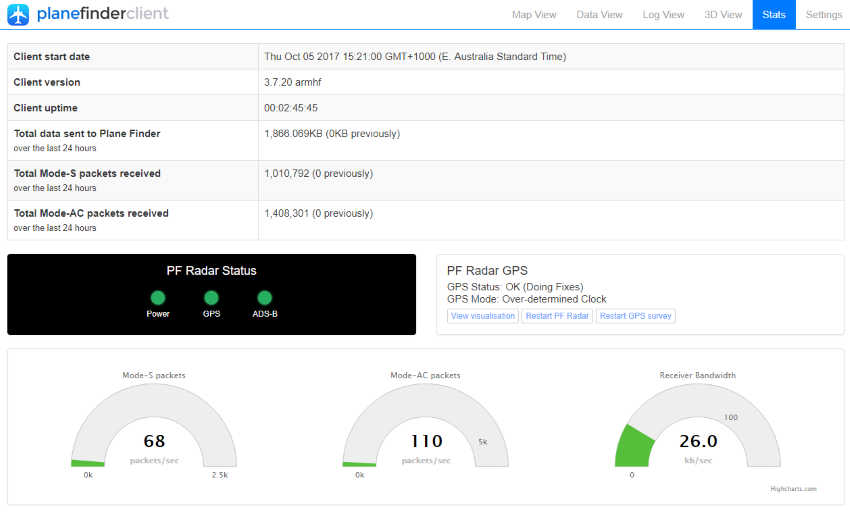The height and width of the screenshot is (512, 850).
Task: Click the green ADS-B status indicator
Action: (x=265, y=298)
